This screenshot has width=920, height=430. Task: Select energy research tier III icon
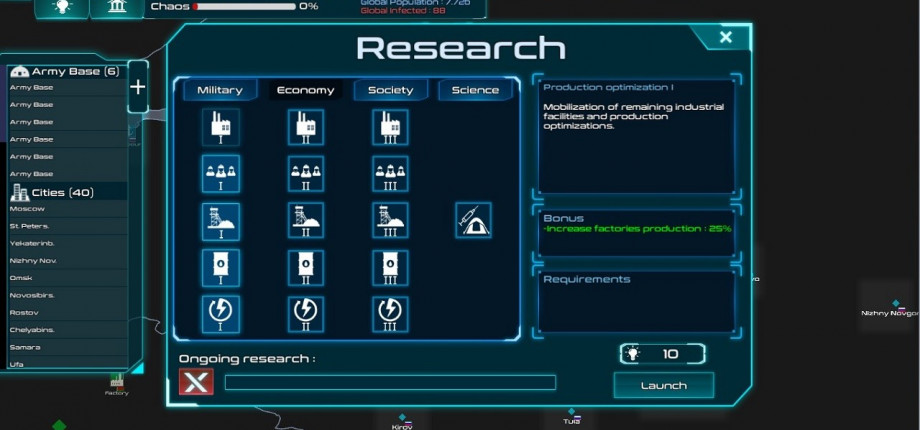pos(390,314)
